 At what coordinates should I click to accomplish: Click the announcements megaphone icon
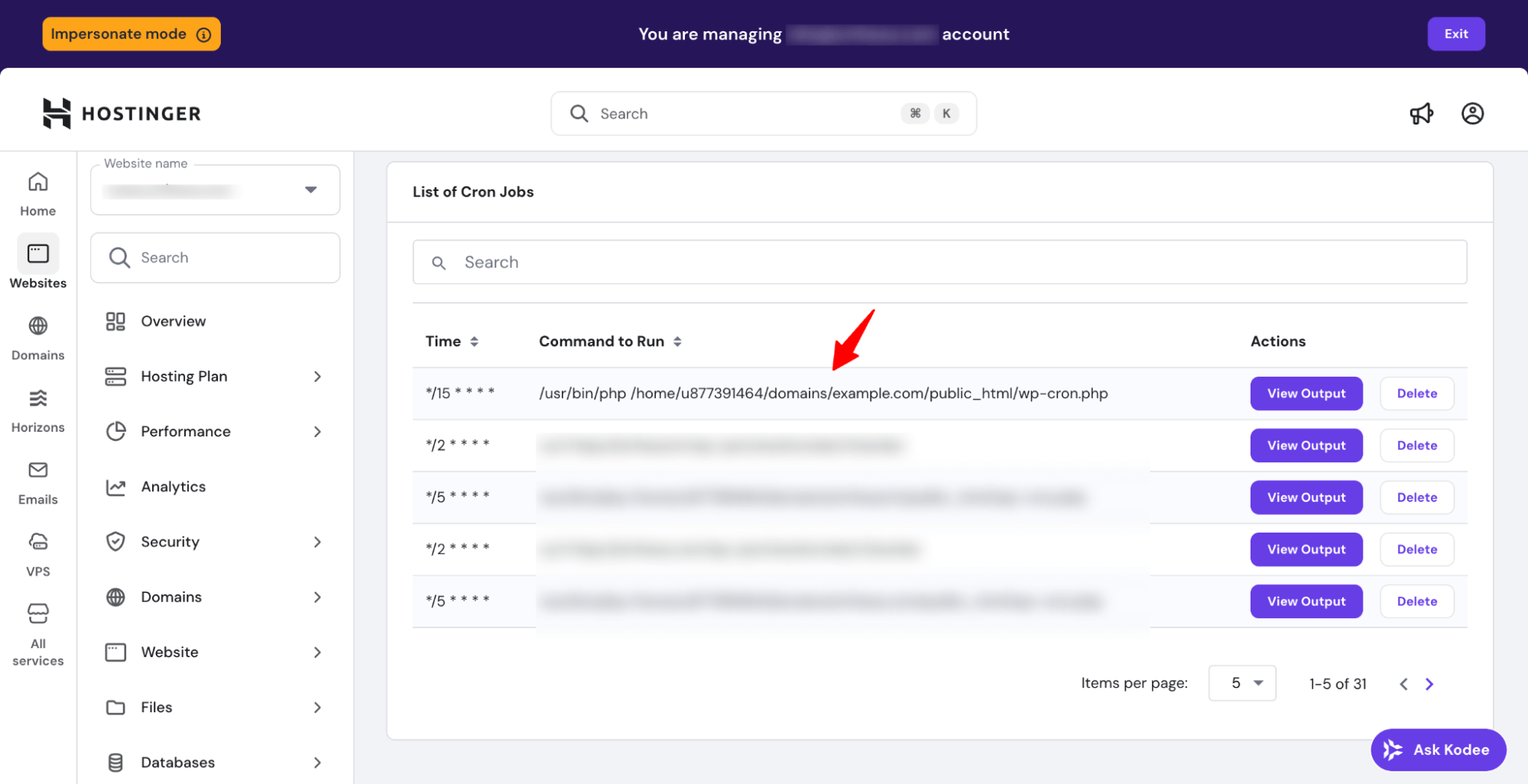(x=1421, y=114)
